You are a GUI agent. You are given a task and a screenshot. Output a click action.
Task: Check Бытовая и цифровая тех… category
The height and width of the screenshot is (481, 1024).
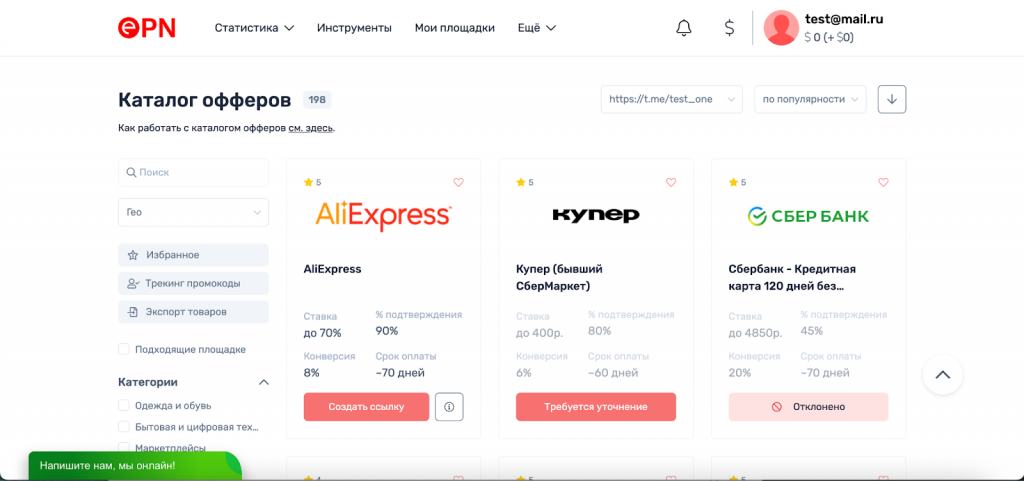123,427
